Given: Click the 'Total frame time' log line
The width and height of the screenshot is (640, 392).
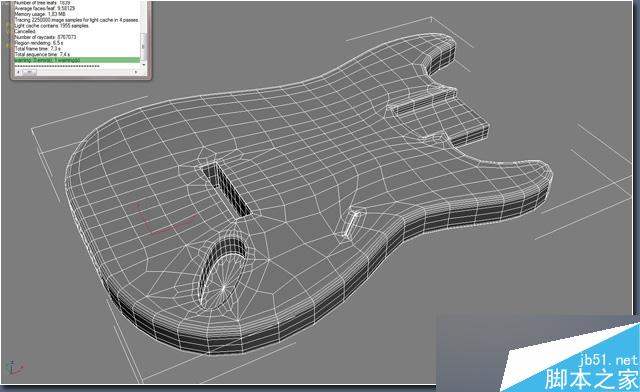Looking at the screenshot, I should pos(37,48).
